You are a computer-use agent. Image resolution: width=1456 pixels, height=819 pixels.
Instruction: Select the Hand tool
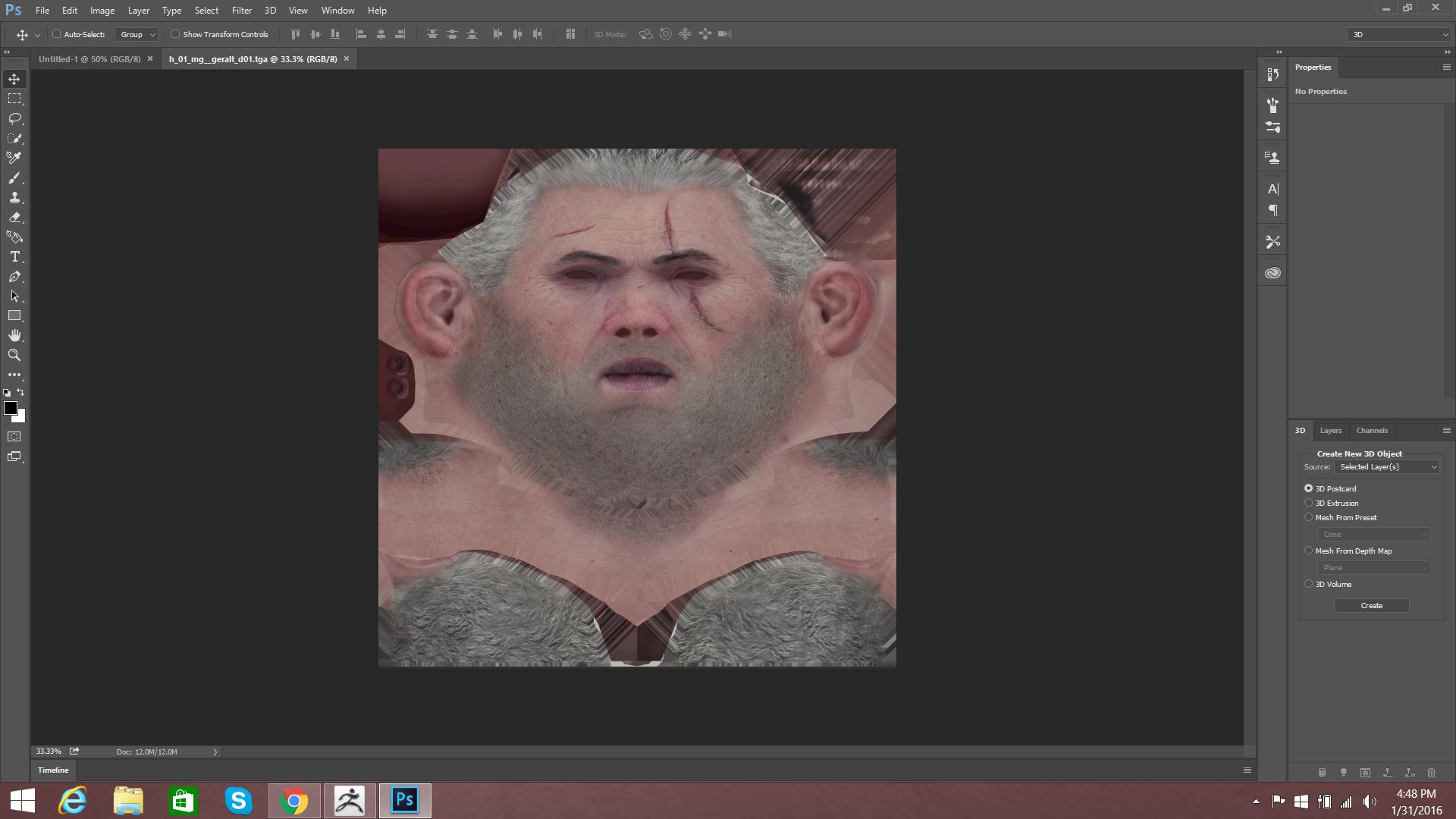(14, 335)
